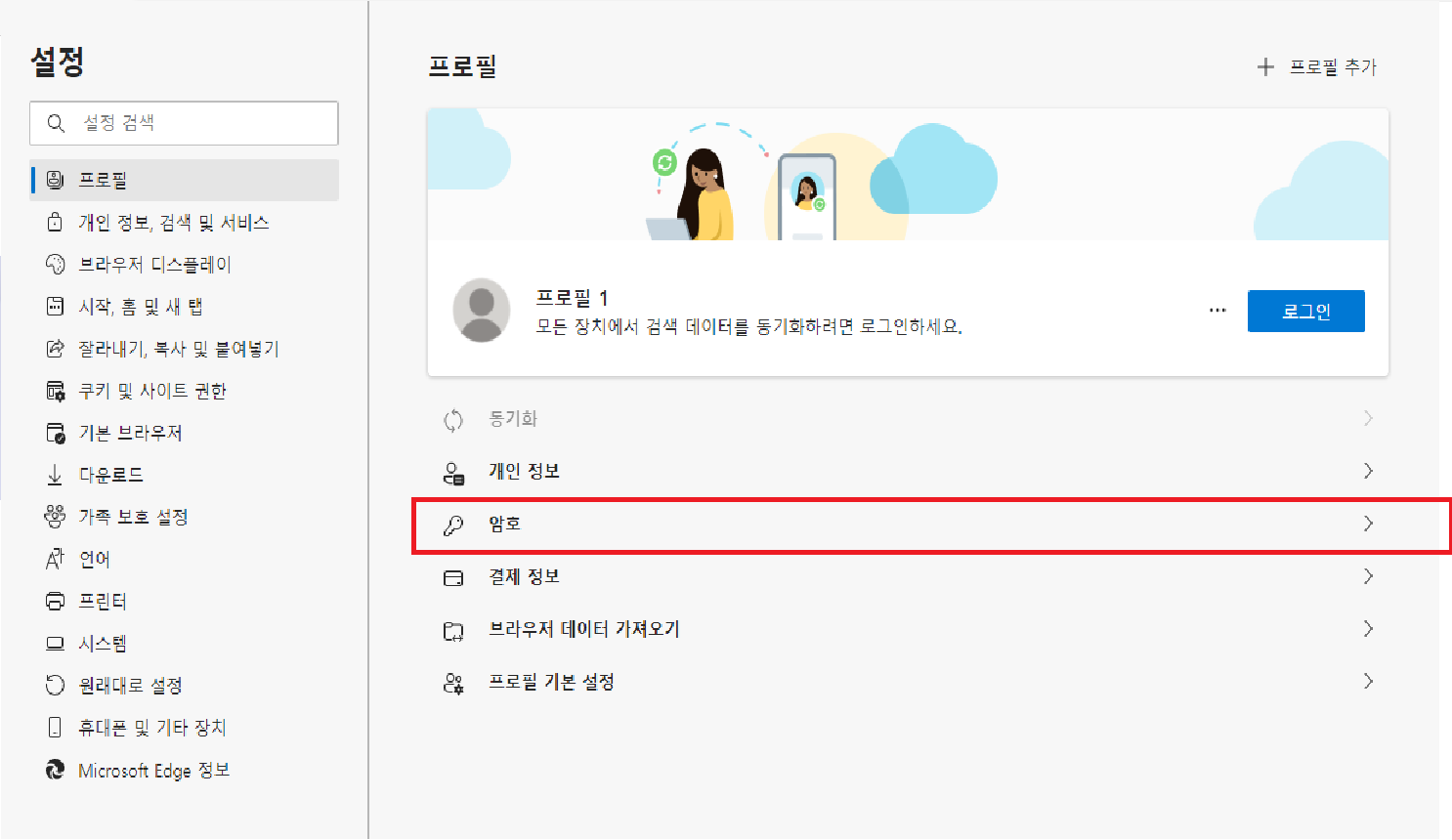This screenshot has width=1452, height=840.
Task: Click the download arrow icon in sidebar
Action: click(x=56, y=475)
